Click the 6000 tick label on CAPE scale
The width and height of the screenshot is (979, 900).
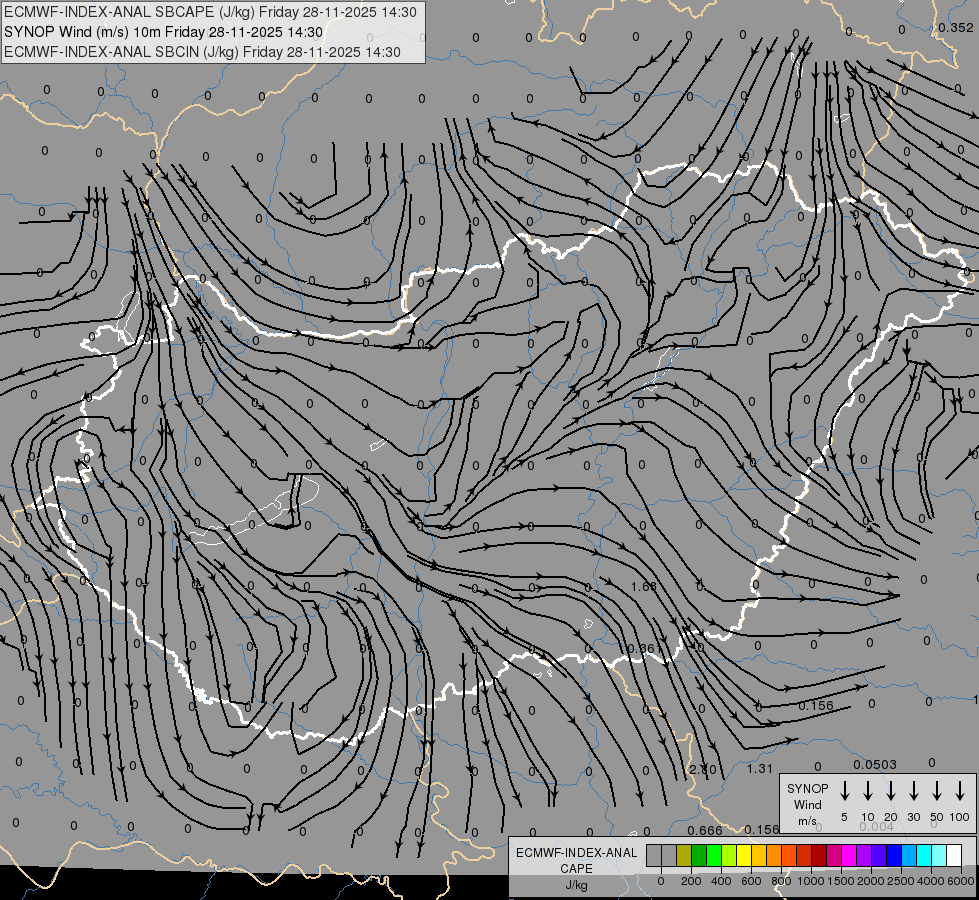pos(961,881)
